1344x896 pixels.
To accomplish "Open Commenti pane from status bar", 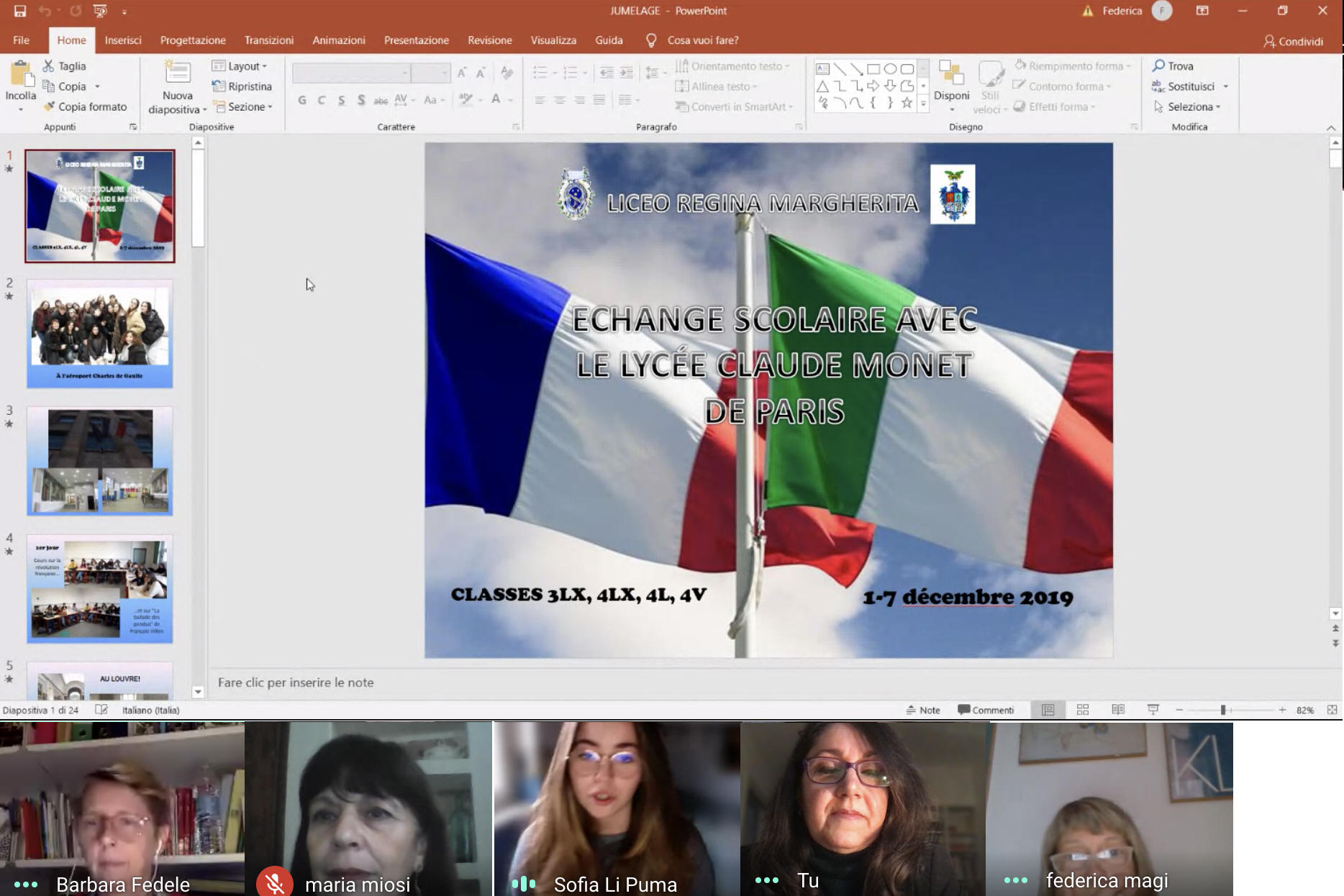I will [x=986, y=710].
